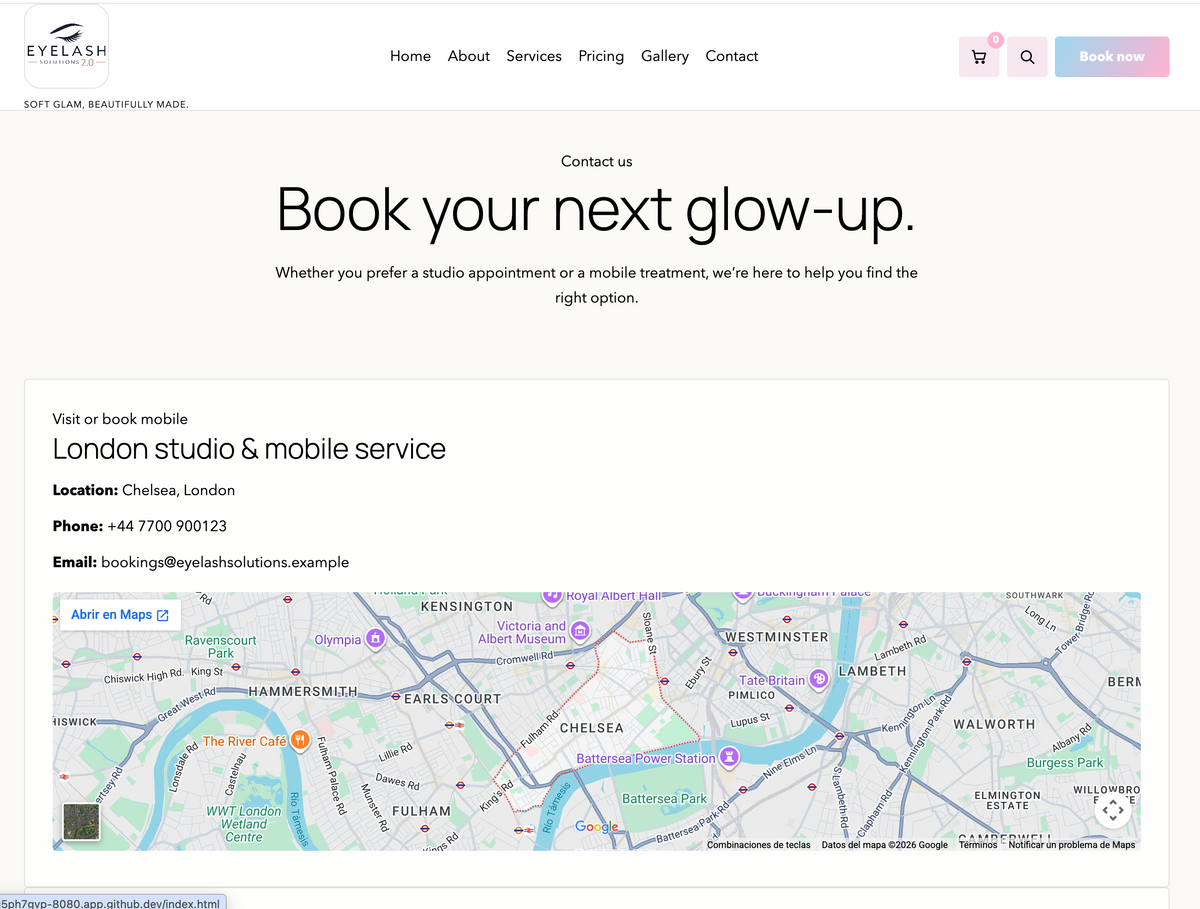
Task: Click the KENSINGTON map label
Action: [467, 606]
